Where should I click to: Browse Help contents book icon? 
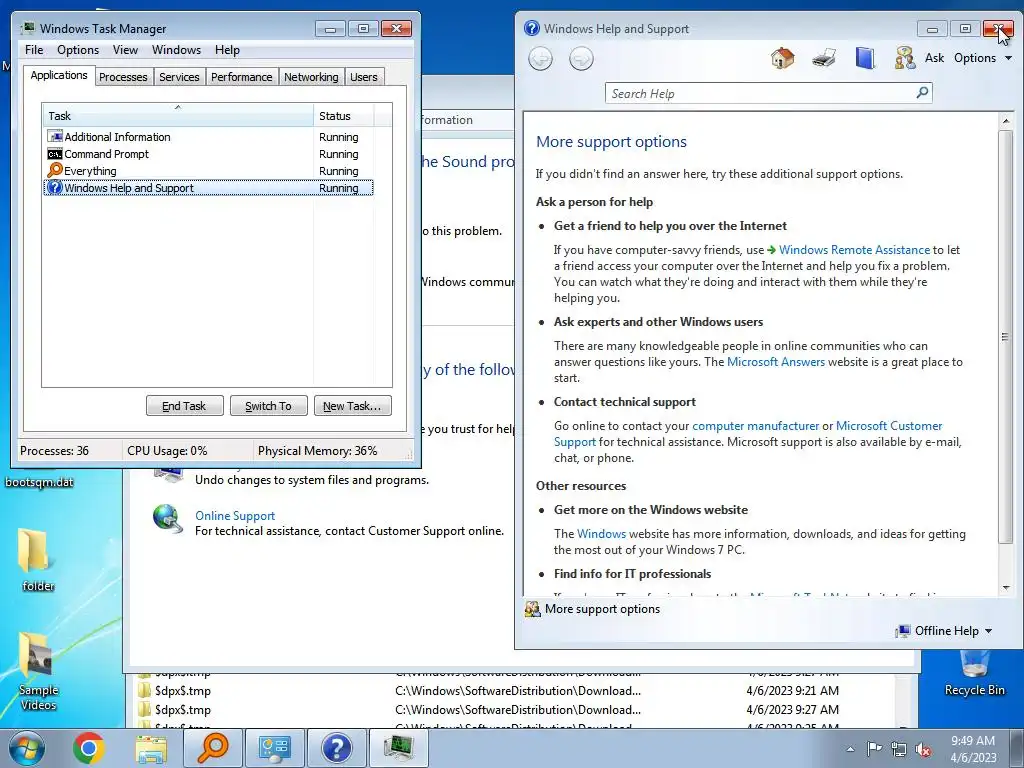pyautogui.click(x=865, y=58)
